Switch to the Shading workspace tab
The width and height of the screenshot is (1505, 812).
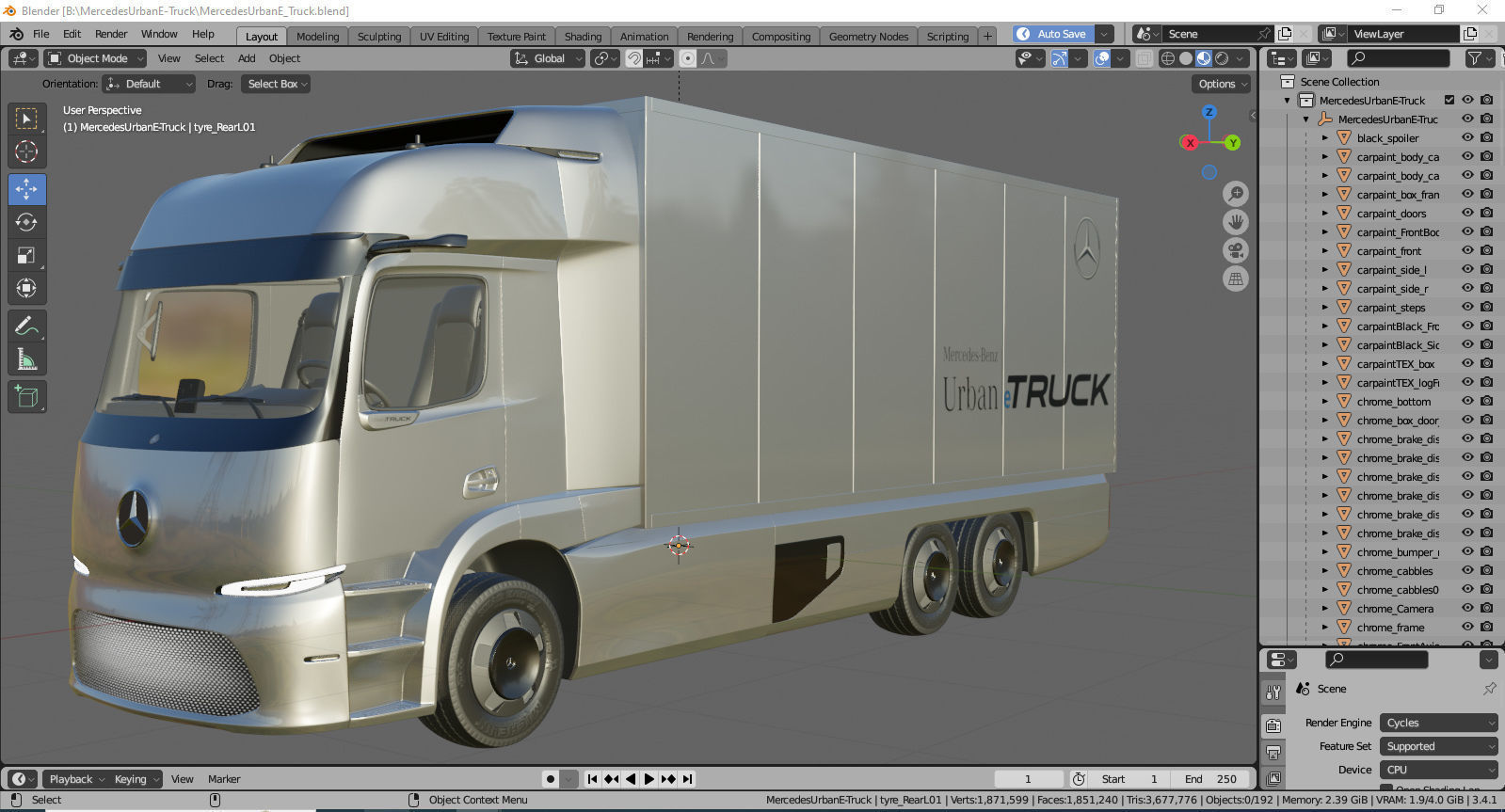[583, 37]
